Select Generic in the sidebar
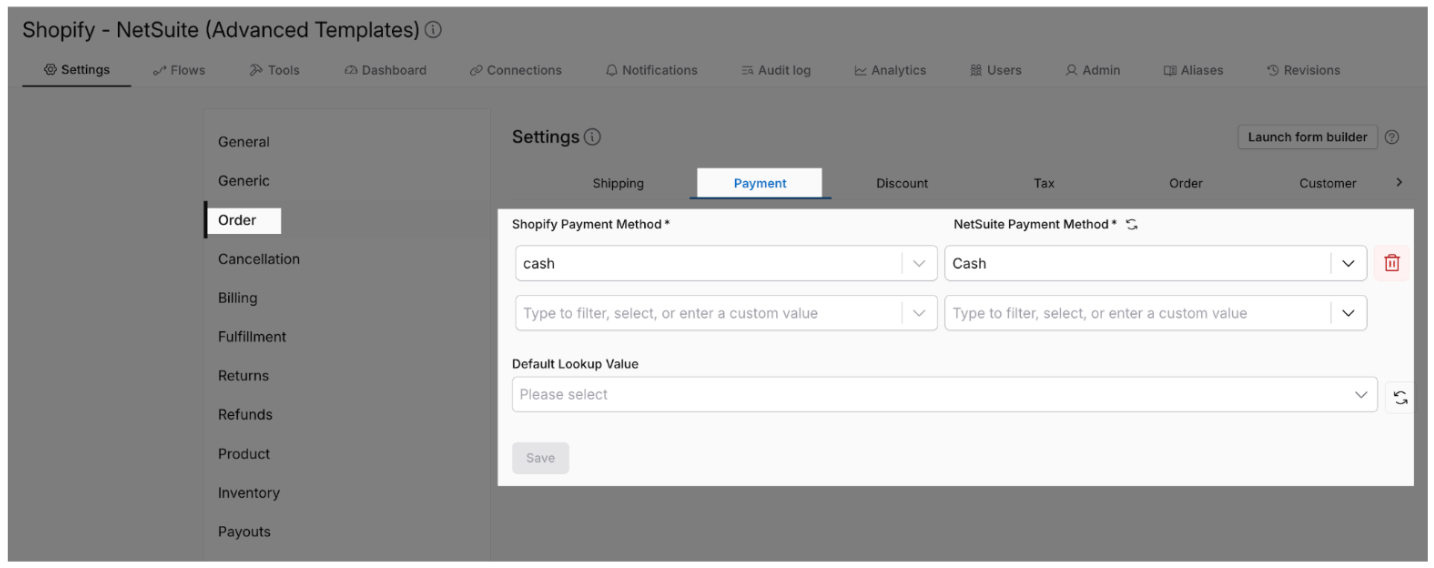The width and height of the screenshot is (1434, 568). coord(244,181)
